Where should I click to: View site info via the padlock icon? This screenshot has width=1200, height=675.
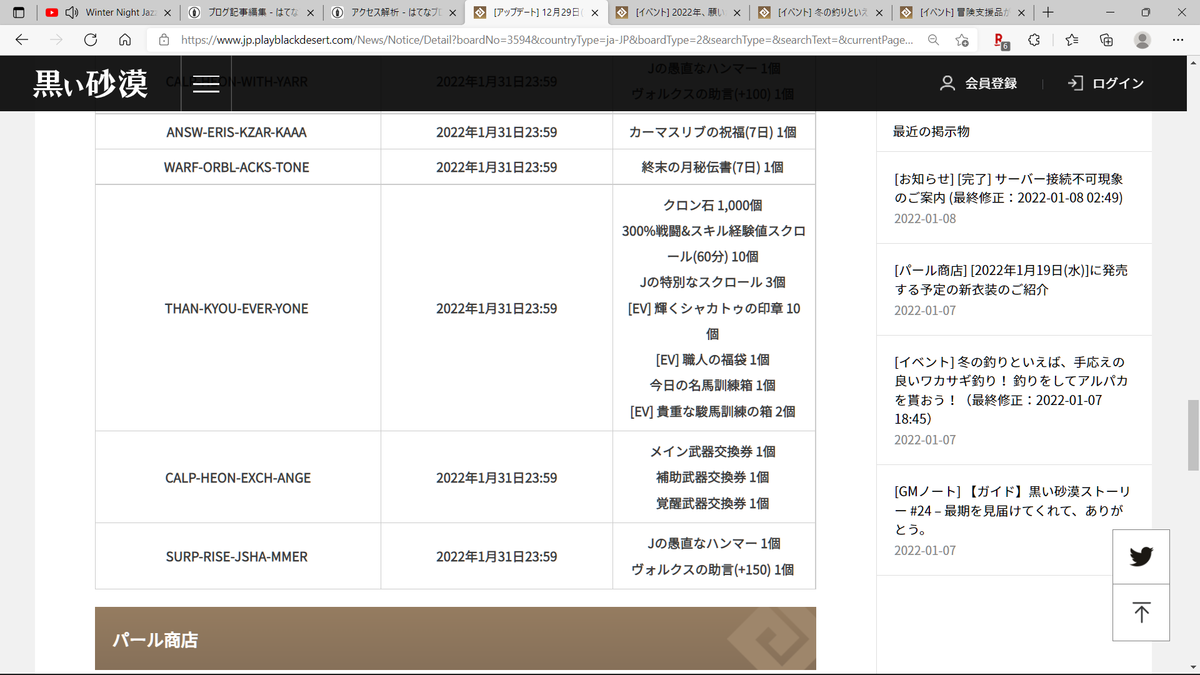click(x=165, y=40)
